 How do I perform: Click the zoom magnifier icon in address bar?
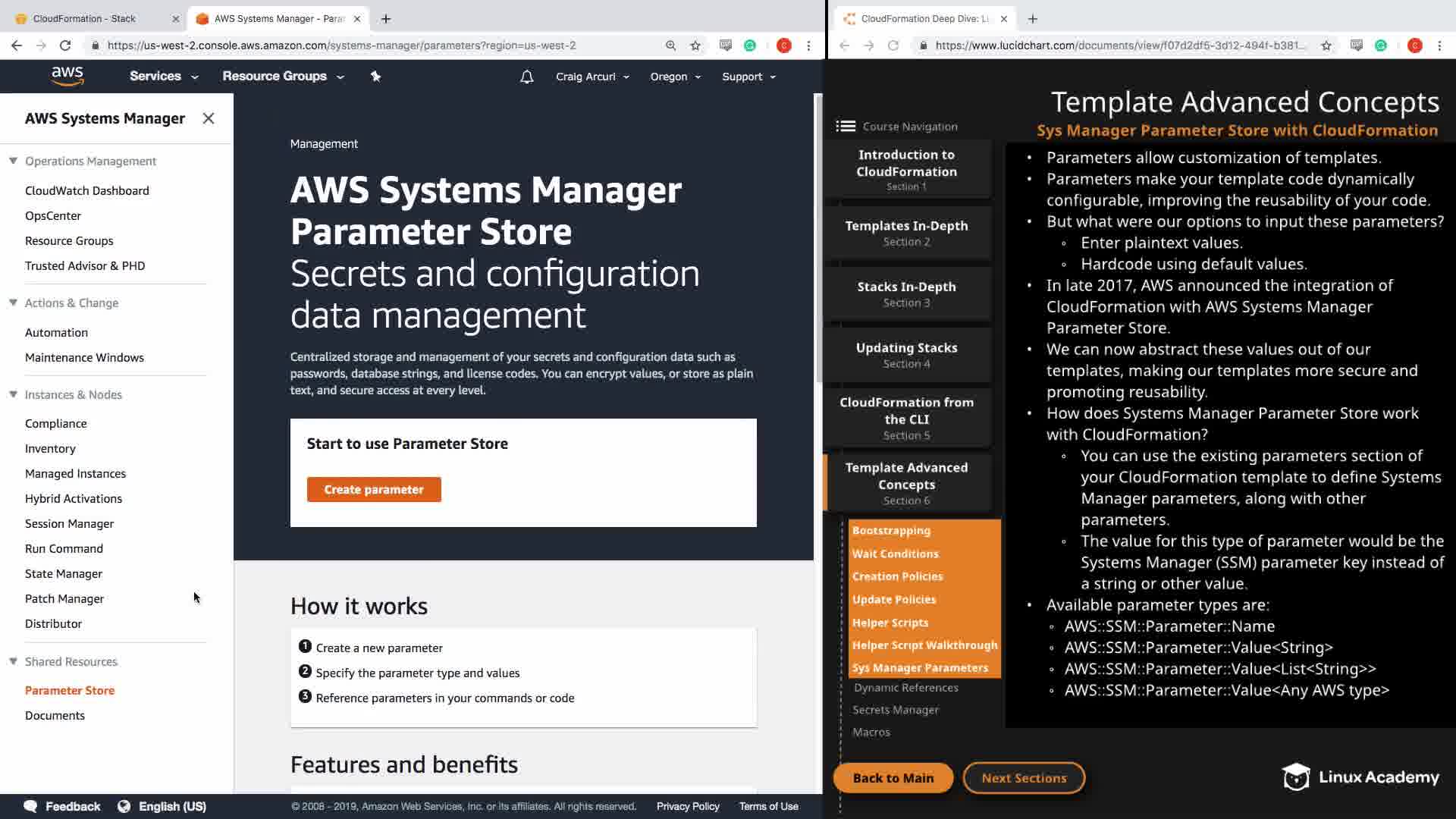click(x=670, y=45)
